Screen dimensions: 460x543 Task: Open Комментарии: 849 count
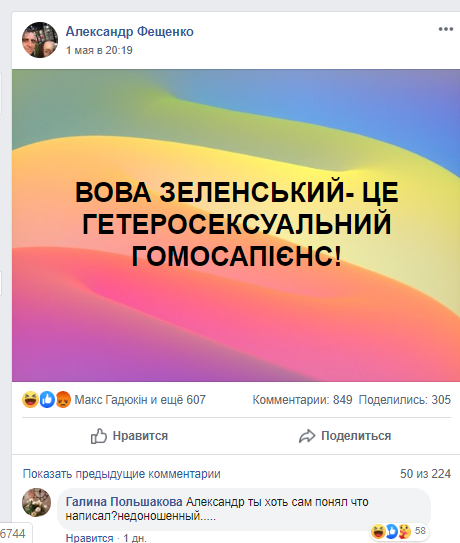(302, 400)
